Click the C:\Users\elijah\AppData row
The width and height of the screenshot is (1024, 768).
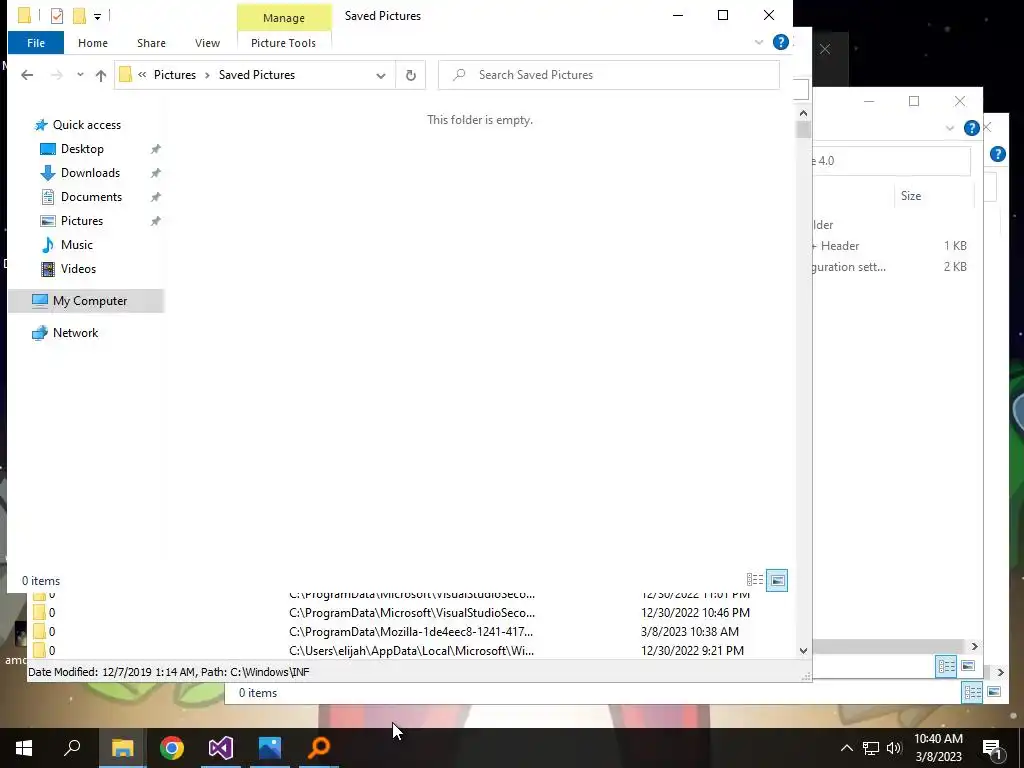tap(411, 651)
